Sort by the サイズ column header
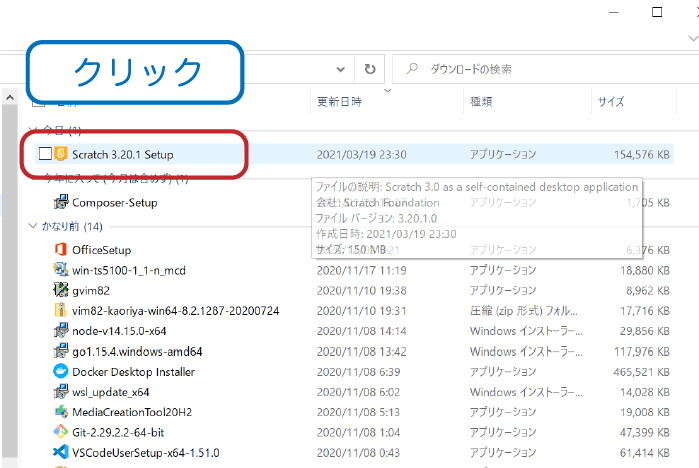Viewport: 699px width, 468px height. pyautogui.click(x=611, y=102)
